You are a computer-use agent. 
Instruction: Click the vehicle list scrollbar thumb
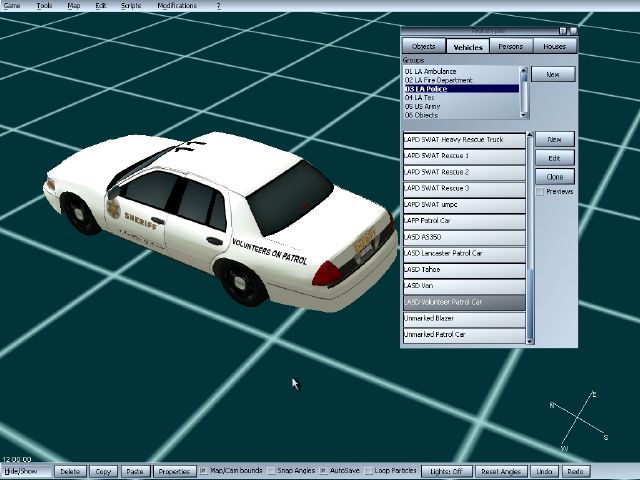[x=530, y=303]
